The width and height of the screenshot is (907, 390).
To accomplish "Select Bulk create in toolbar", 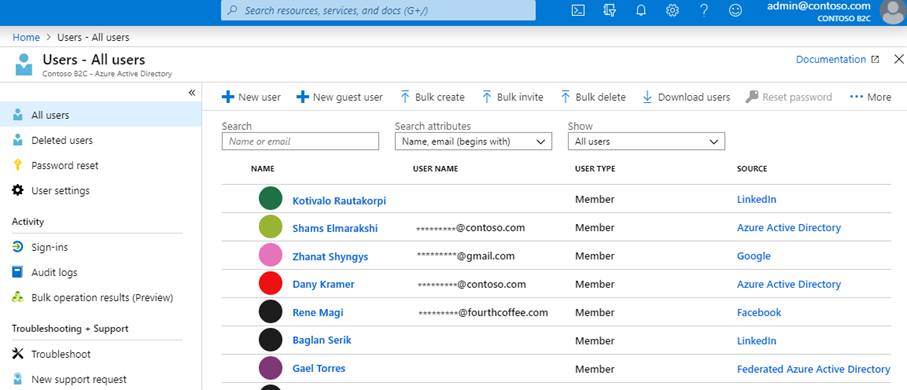I will point(432,97).
